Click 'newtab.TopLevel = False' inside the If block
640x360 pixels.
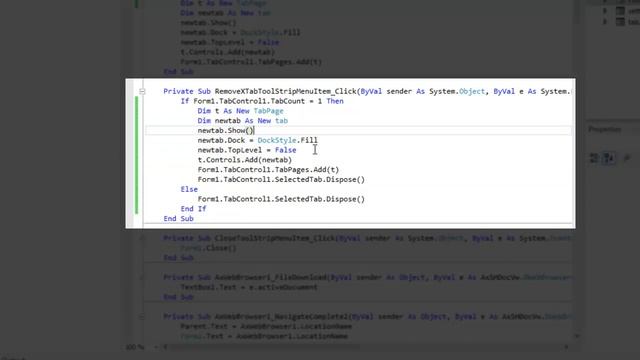(247, 150)
